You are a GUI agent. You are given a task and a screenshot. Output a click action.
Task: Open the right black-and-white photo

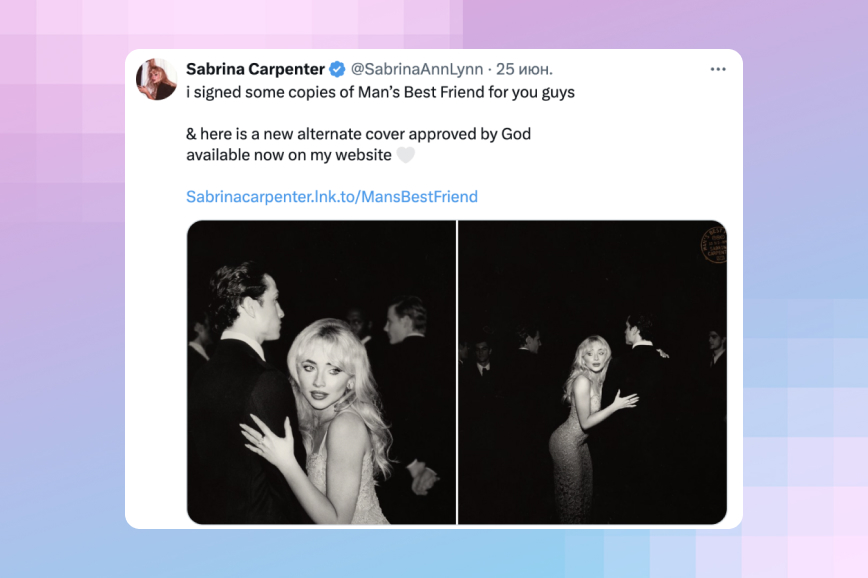pos(592,372)
